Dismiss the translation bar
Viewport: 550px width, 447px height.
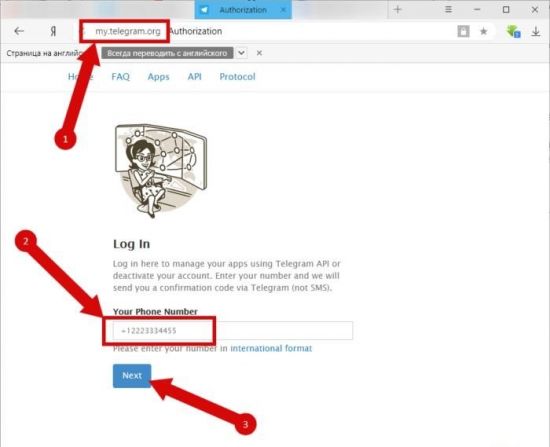tap(259, 53)
